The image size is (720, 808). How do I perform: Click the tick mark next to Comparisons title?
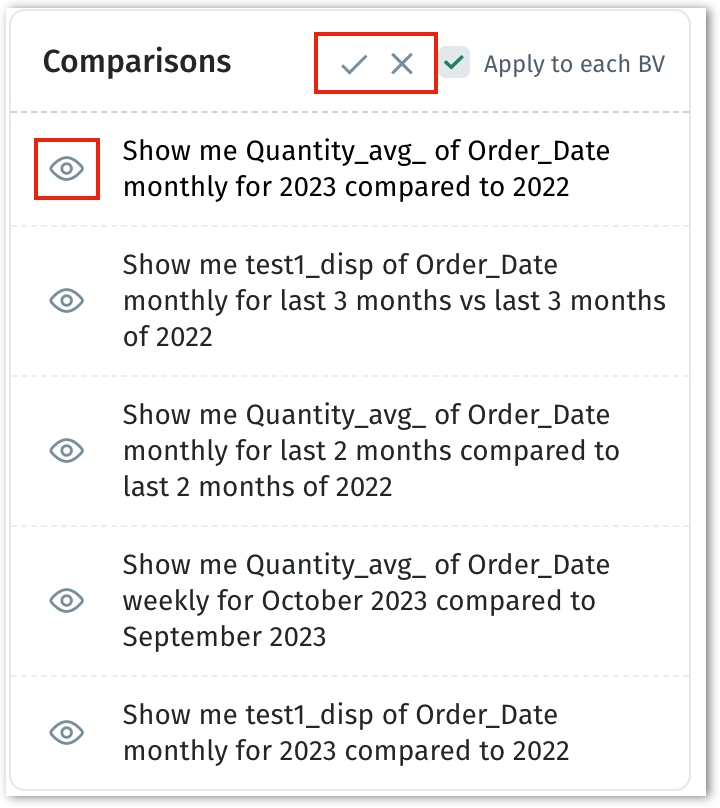353,65
